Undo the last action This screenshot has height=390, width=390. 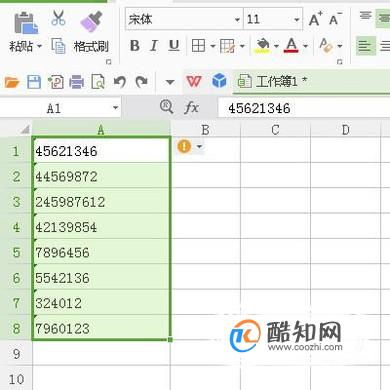tap(120, 82)
